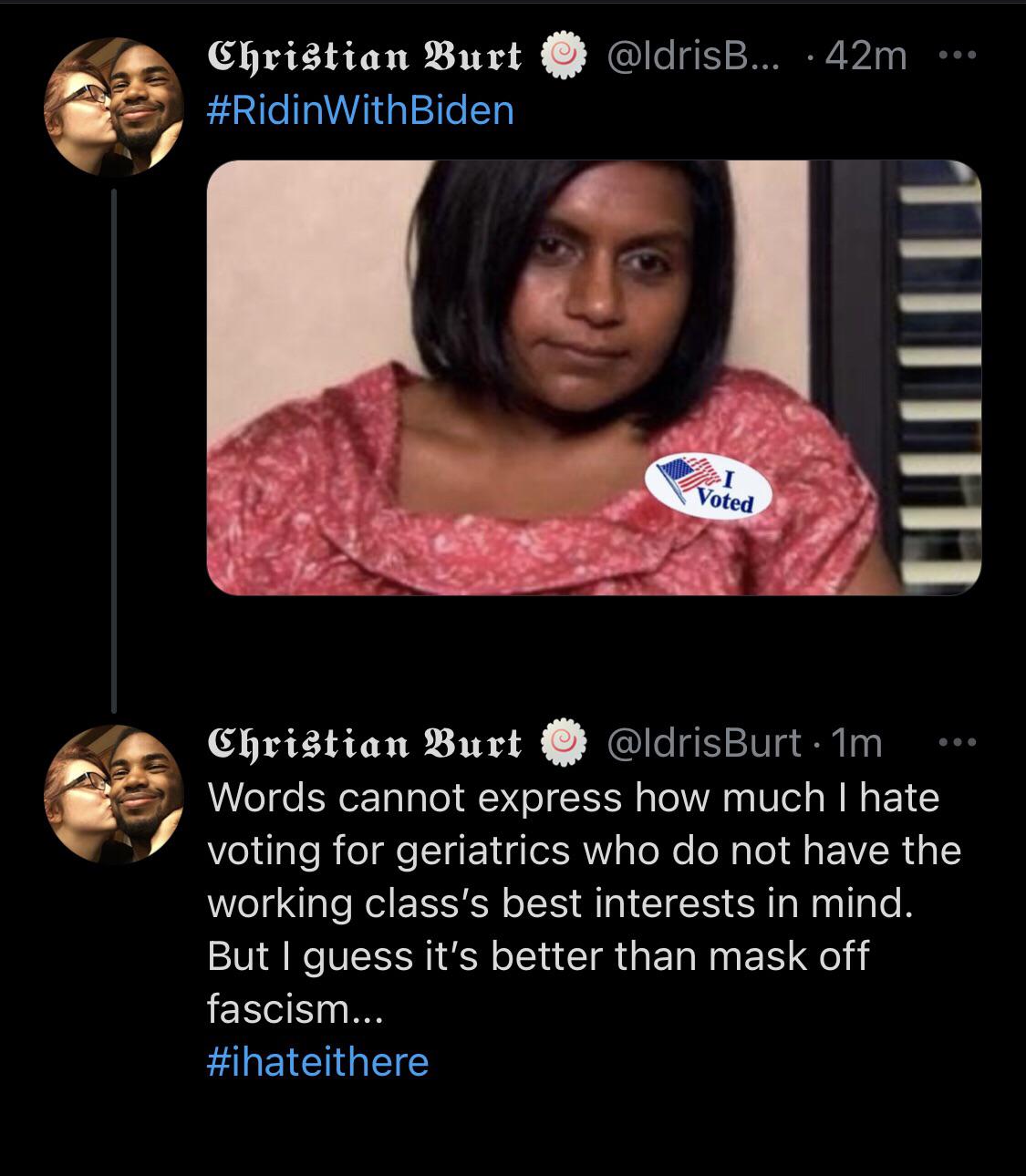This screenshot has height=1176, width=1026.
Task: Click the I Voted sticker in photo
Action: 709,487
